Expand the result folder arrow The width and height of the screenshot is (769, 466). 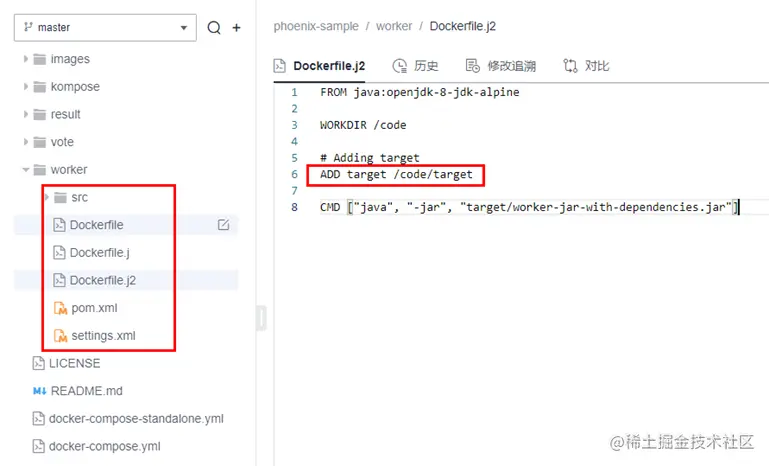pos(26,114)
